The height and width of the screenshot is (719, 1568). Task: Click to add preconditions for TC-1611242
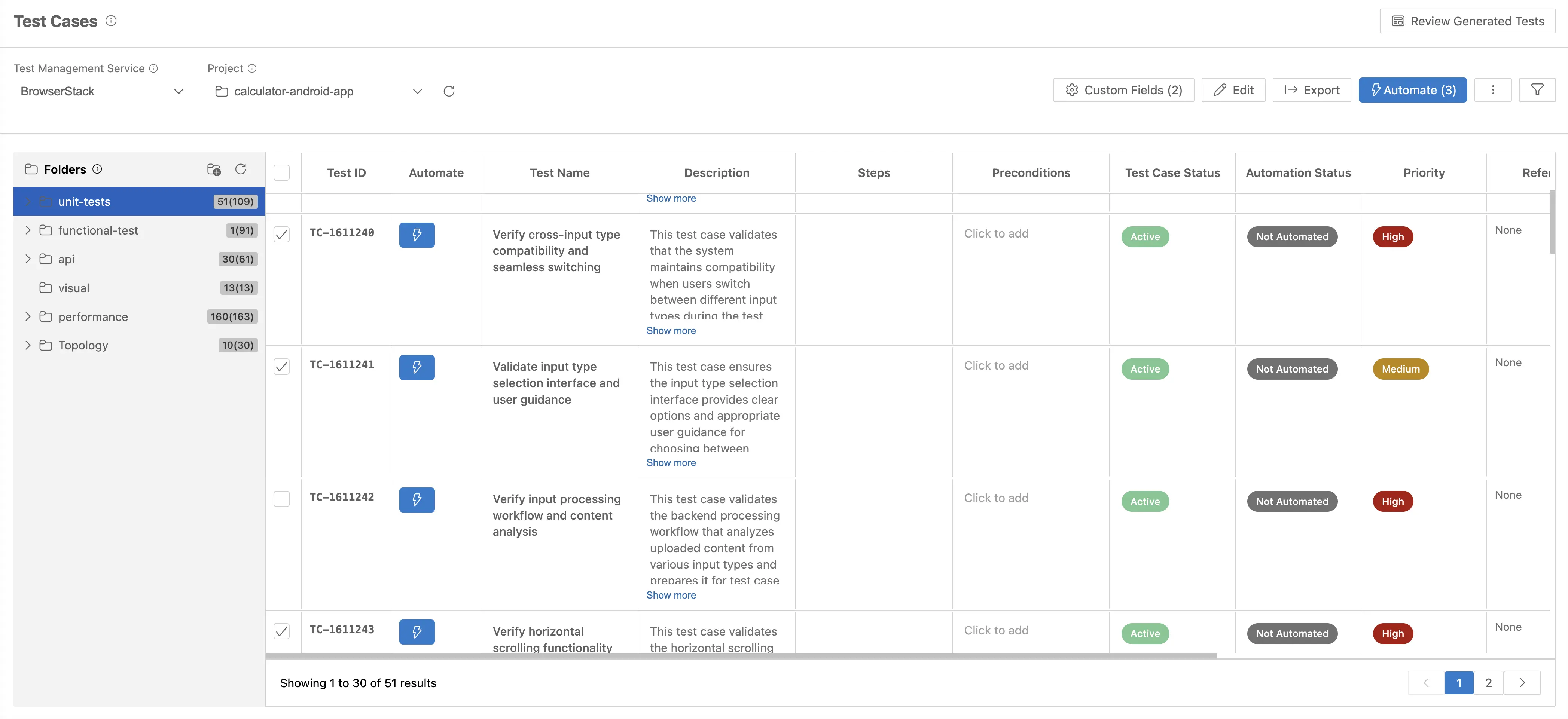(x=996, y=498)
